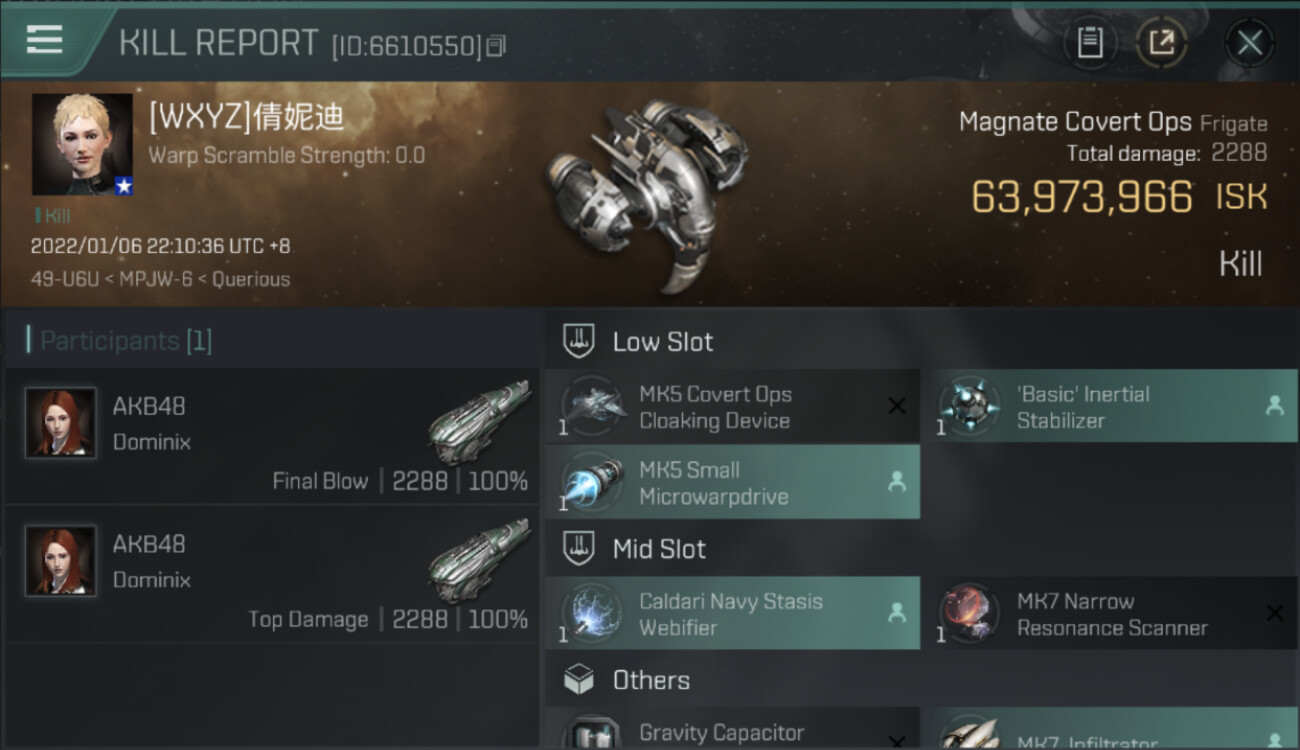Open the hamburger menu

click(x=44, y=40)
